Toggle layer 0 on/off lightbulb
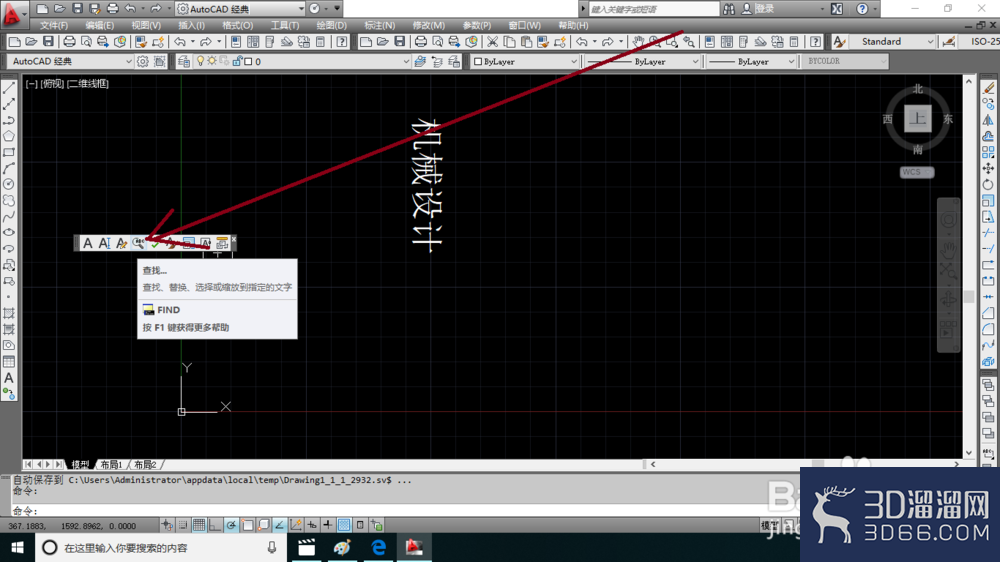Image resolution: width=1000 pixels, height=562 pixels. tap(200, 61)
